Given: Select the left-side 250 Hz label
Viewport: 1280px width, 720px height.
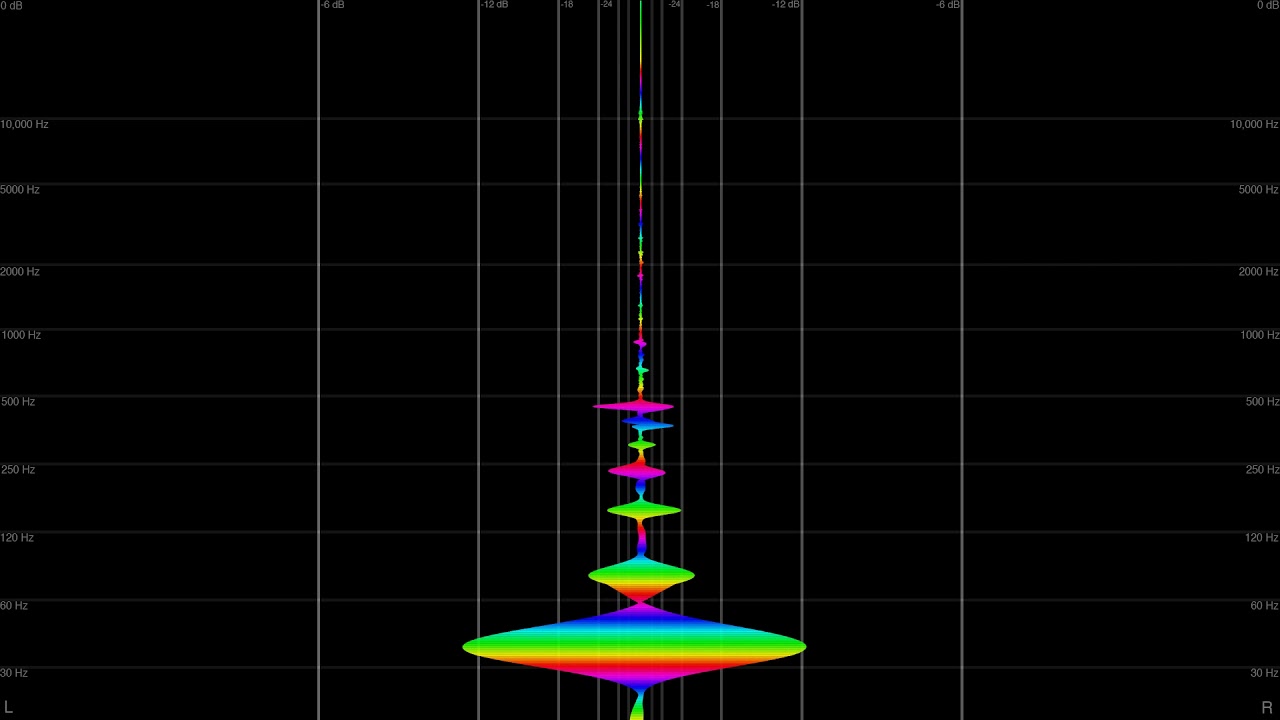Looking at the screenshot, I should (x=17, y=470).
